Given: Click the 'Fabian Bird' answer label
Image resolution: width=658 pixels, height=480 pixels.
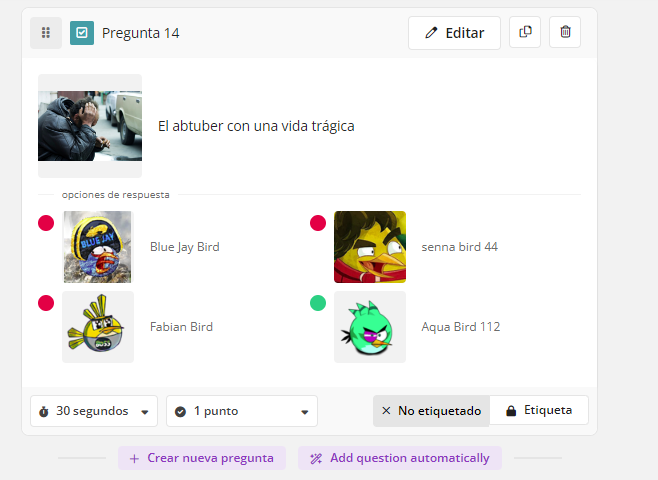Looking at the screenshot, I should point(181,327).
